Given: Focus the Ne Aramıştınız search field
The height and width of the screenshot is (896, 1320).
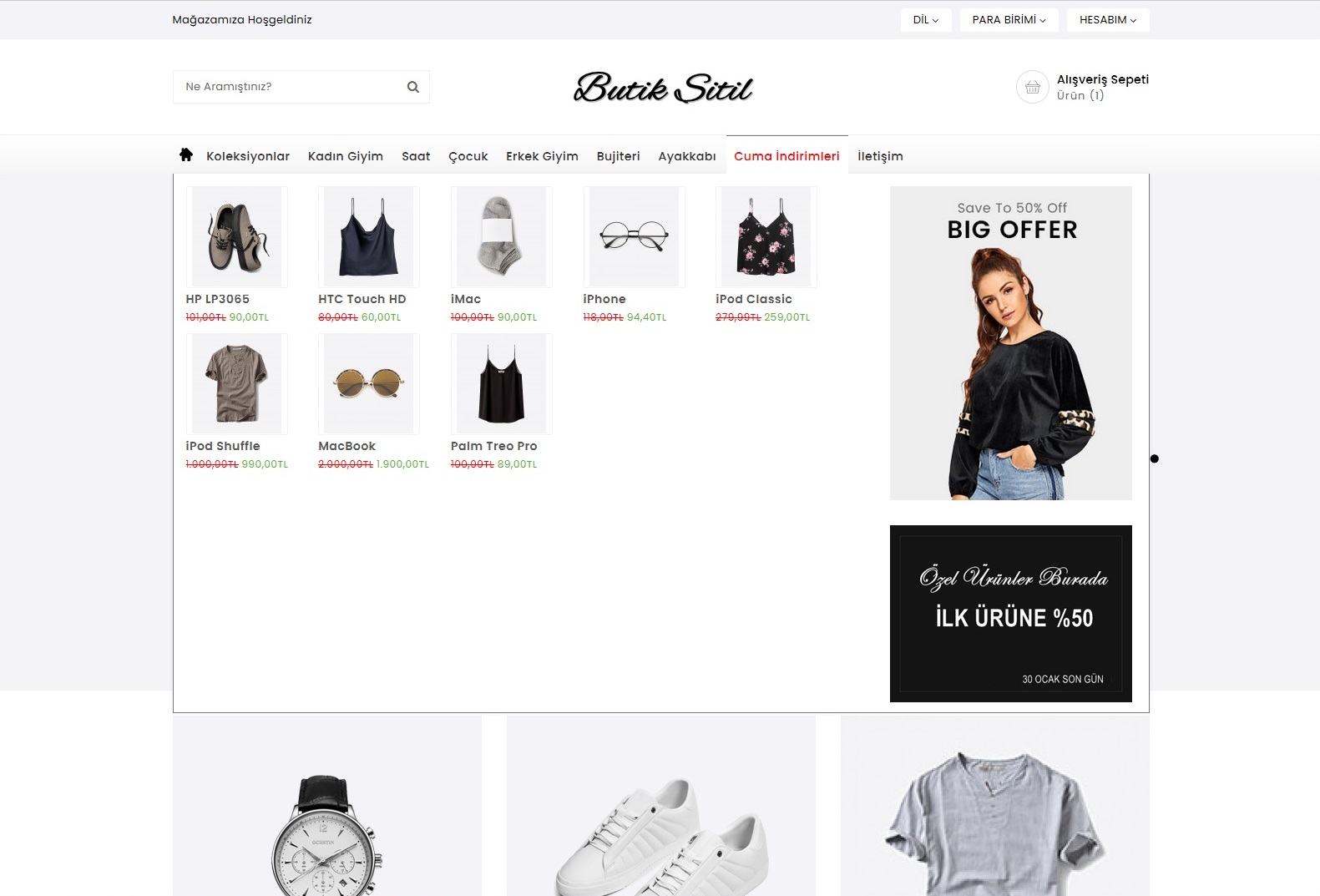Looking at the screenshot, I should (288, 87).
